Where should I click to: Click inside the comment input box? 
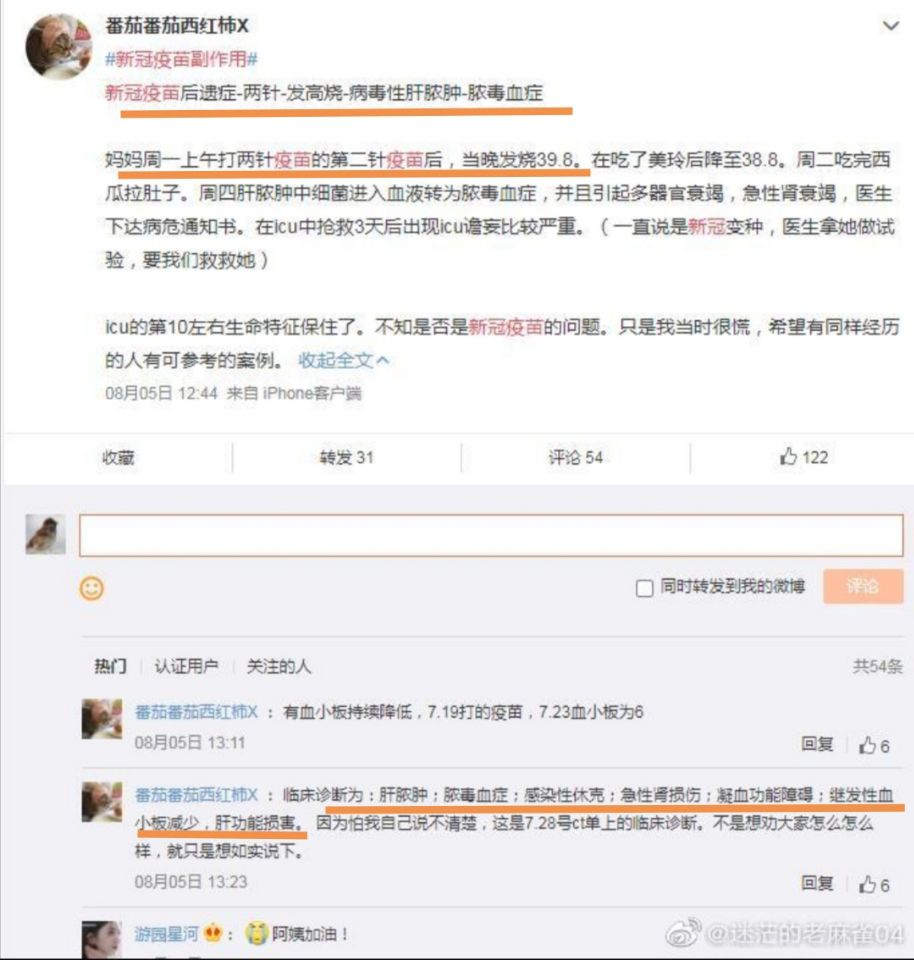click(x=491, y=535)
